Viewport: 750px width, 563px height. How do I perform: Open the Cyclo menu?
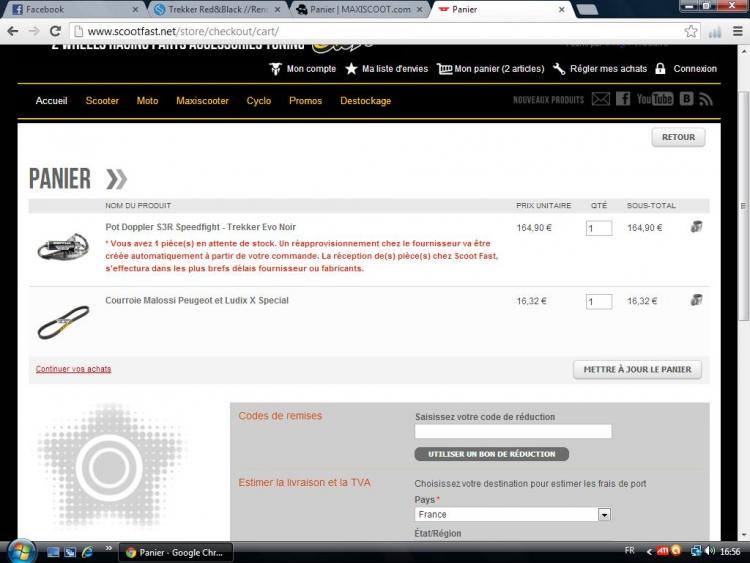coord(259,100)
